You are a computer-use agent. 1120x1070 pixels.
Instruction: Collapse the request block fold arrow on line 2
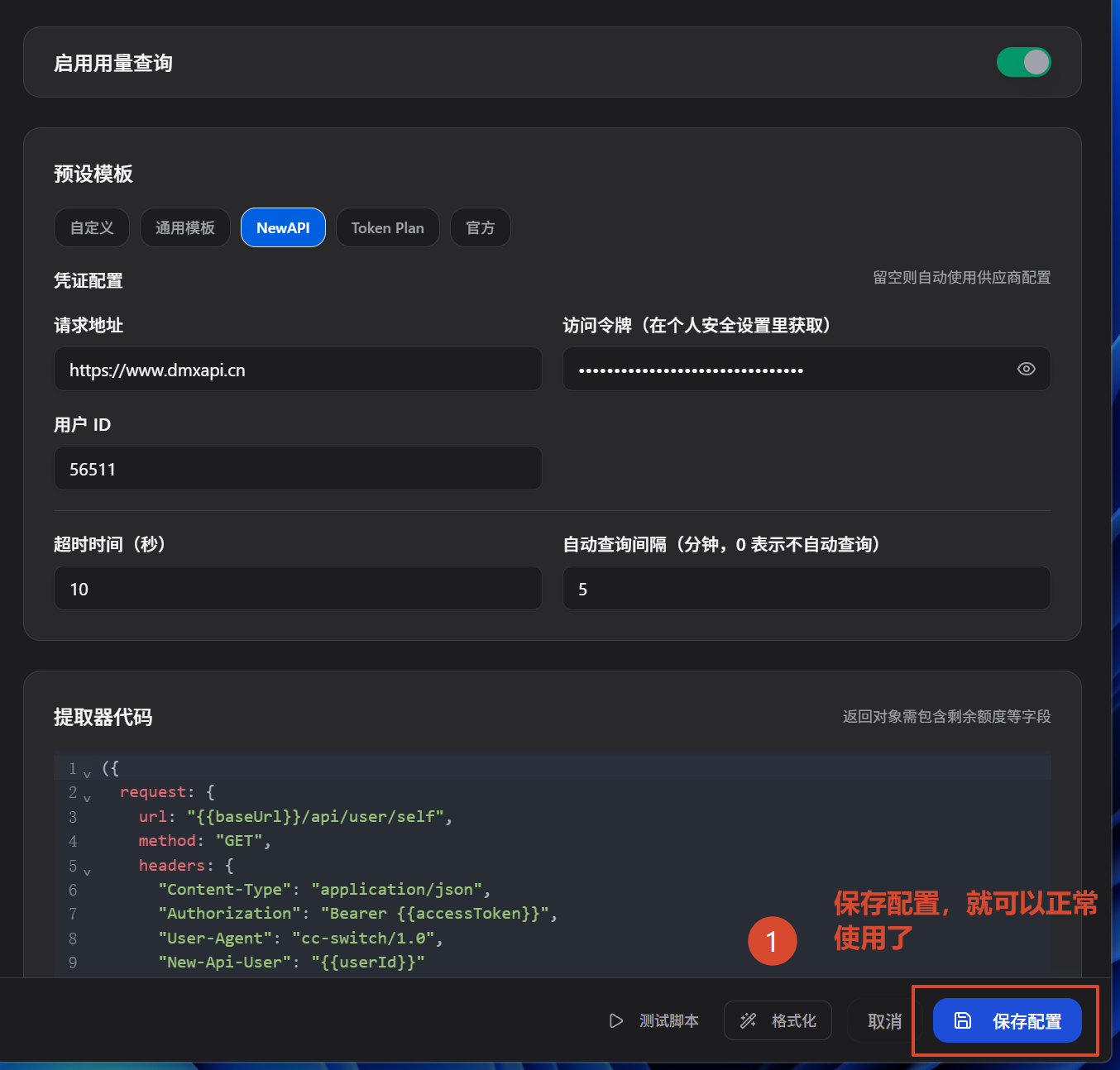tap(87, 799)
